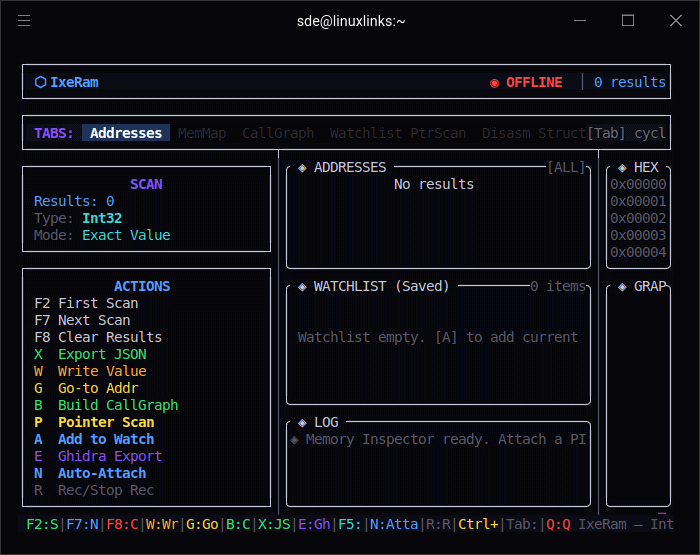Change scan Mode from Exact Value
Screen dimensions: 700x555
(126, 235)
